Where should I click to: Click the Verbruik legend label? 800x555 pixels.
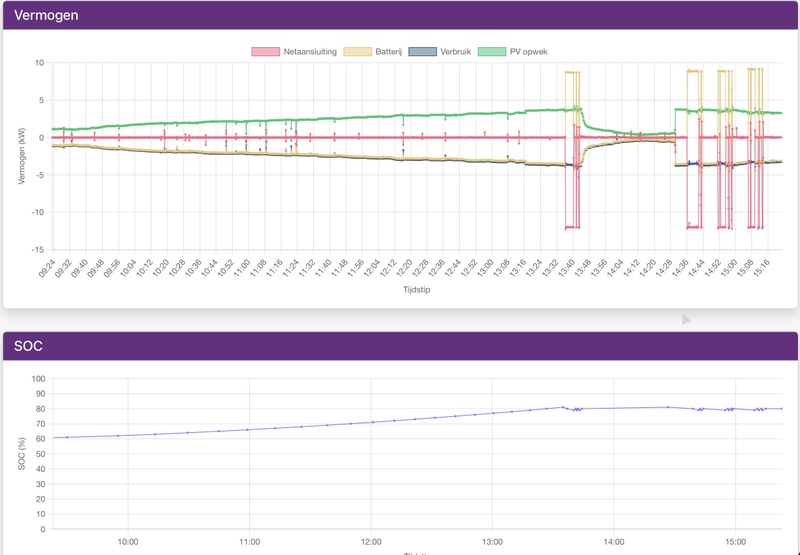pyautogui.click(x=456, y=52)
